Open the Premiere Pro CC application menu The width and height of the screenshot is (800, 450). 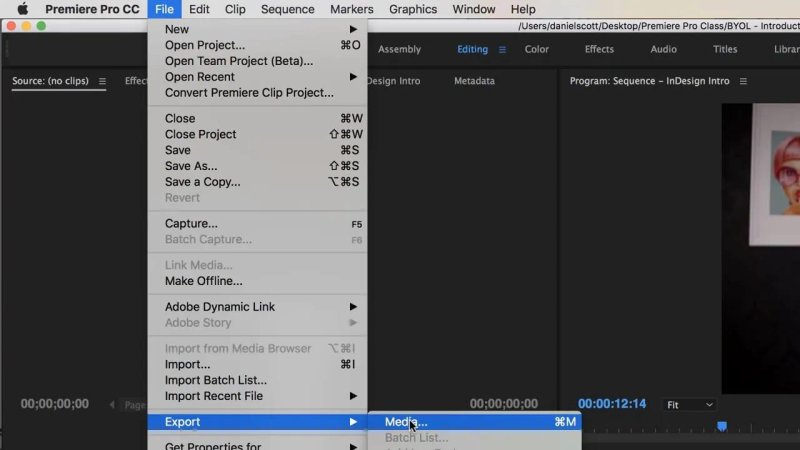pos(92,9)
